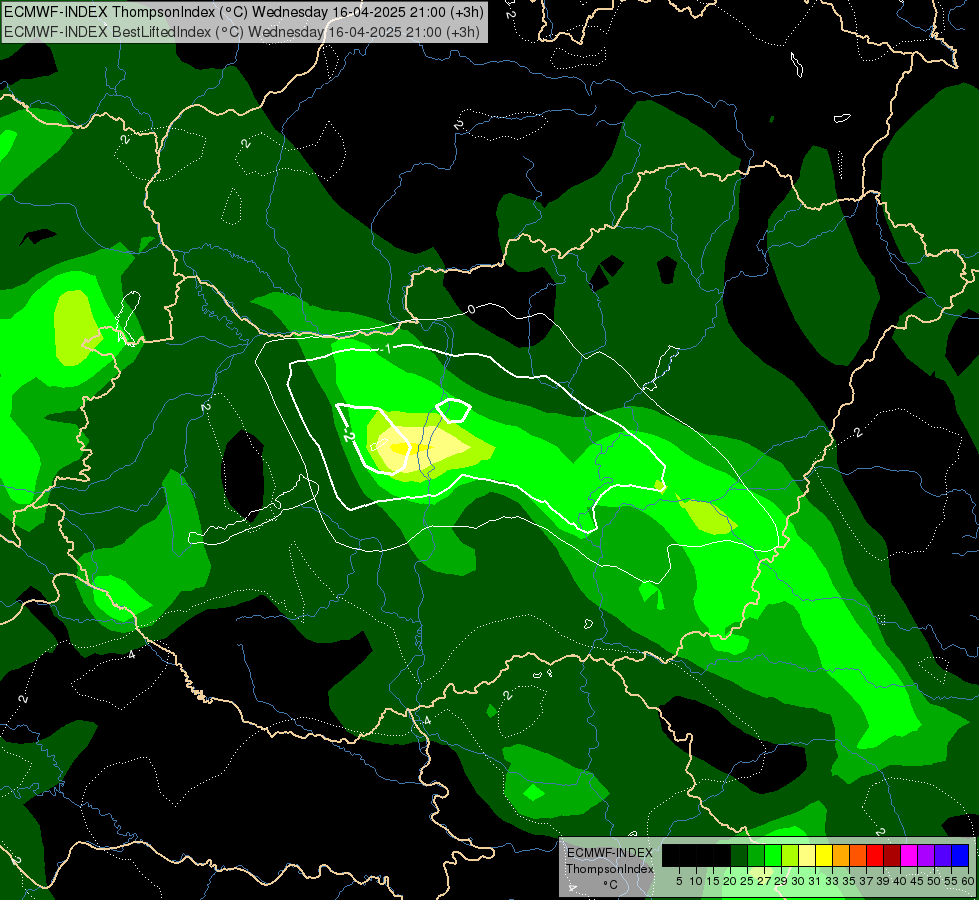Pick the light orange 33–35 legend swatch
The image size is (979, 900).
pos(841,855)
